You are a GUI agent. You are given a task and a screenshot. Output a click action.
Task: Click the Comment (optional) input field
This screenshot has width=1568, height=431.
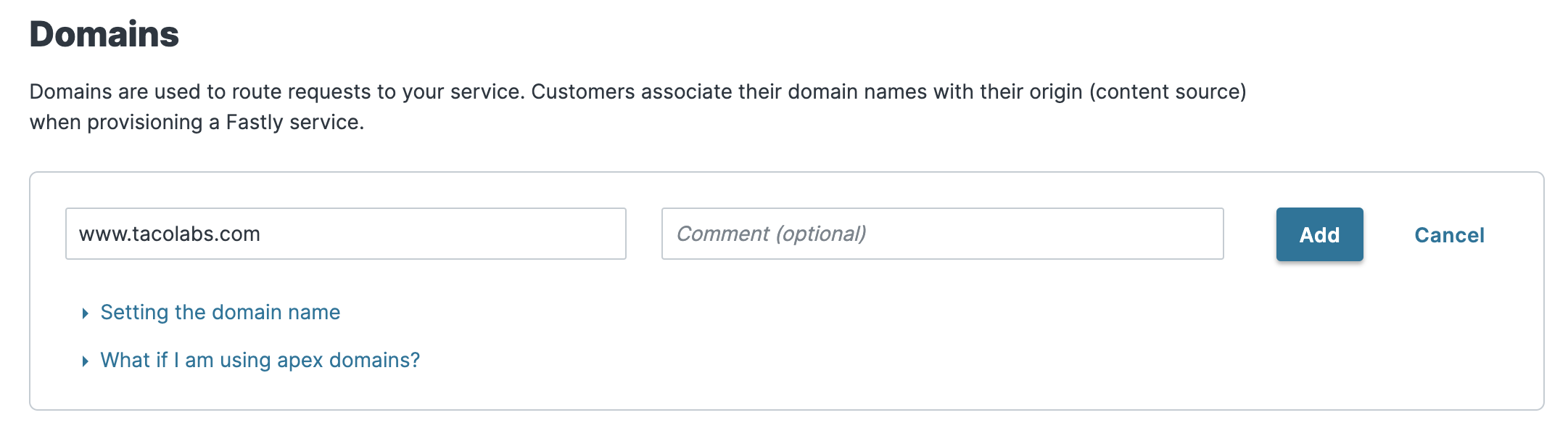click(x=943, y=234)
